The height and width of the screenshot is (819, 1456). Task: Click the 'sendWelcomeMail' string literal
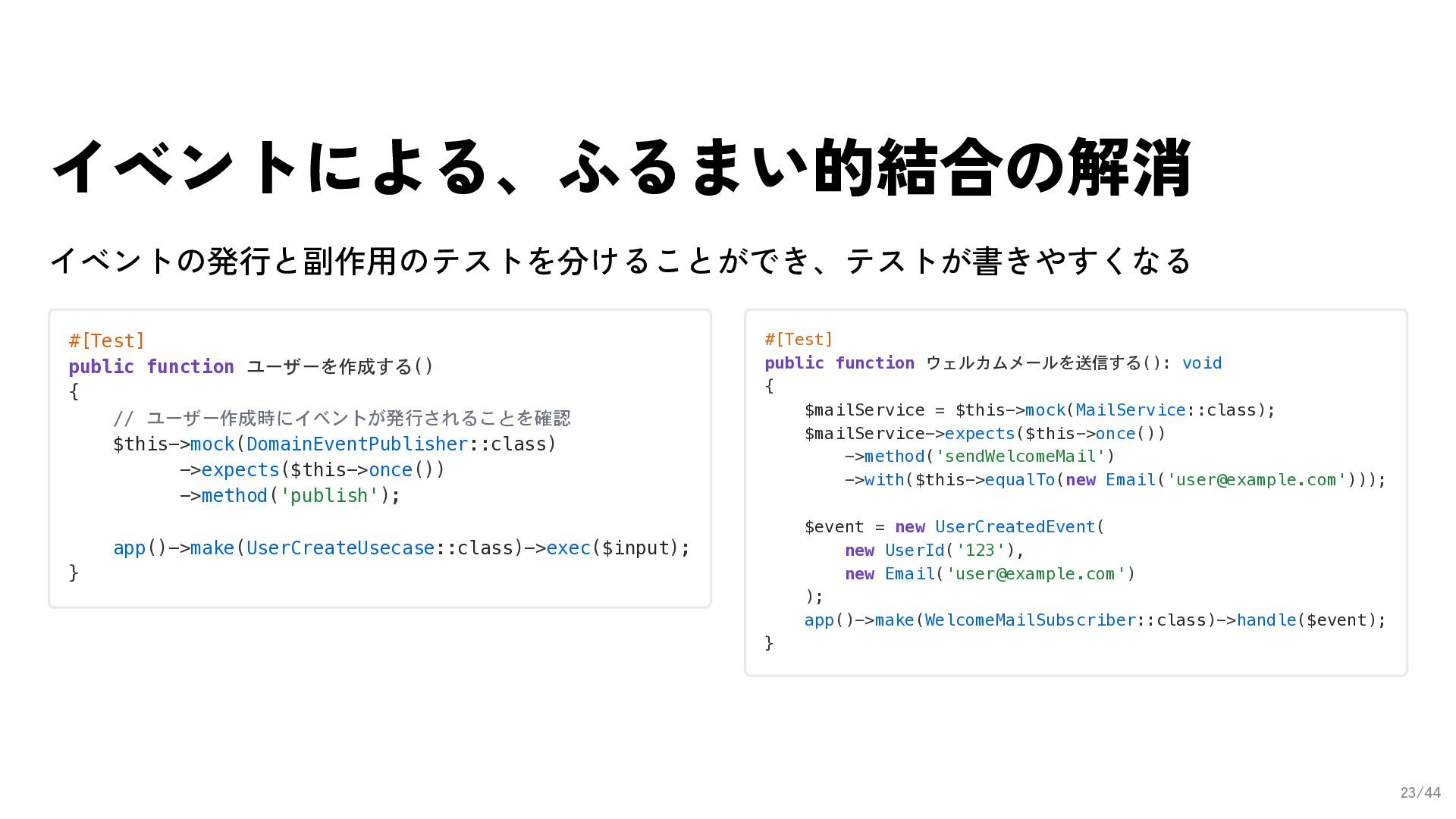tap(1020, 456)
